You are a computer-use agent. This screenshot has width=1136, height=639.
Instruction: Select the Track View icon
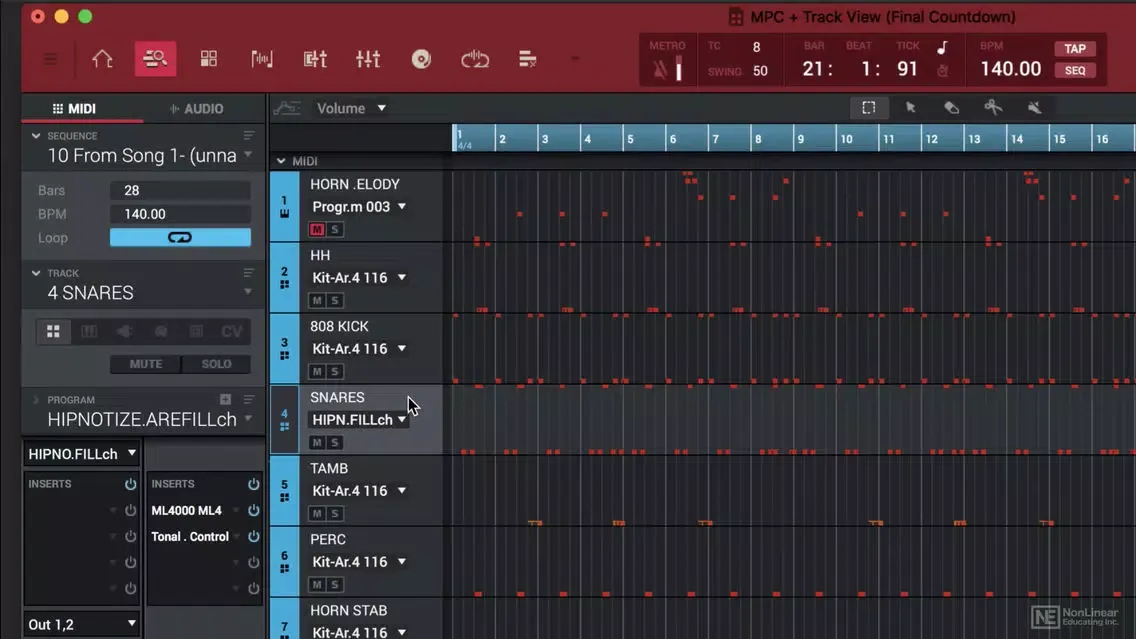155,59
